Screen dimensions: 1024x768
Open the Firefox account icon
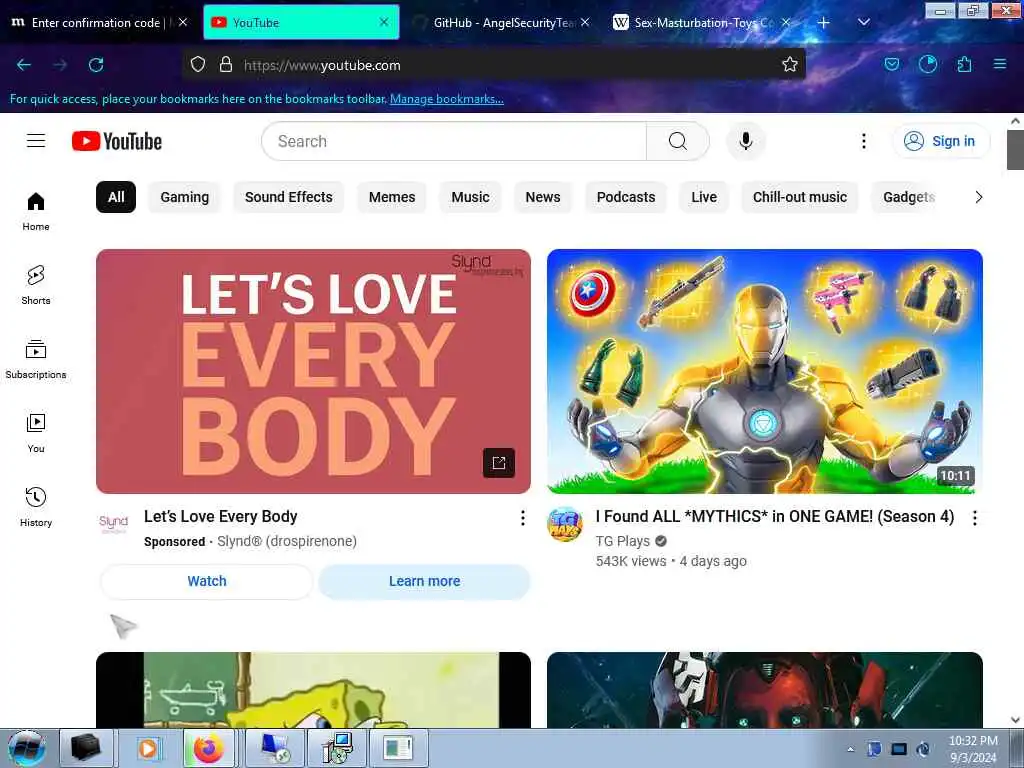coord(927,65)
